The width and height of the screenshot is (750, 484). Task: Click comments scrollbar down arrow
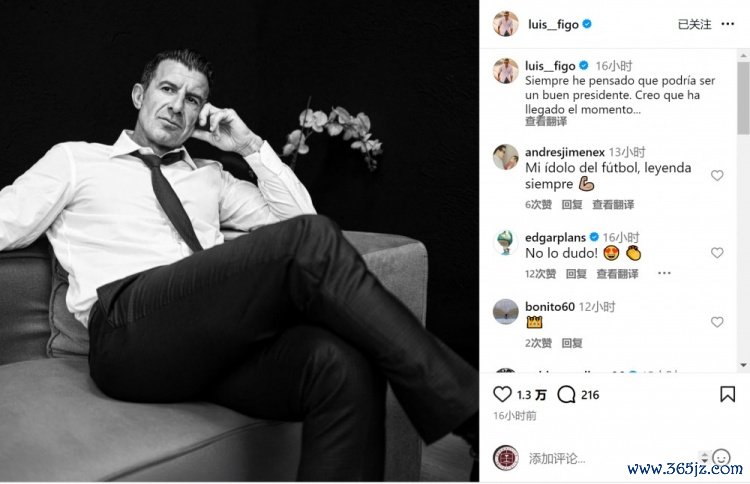click(744, 367)
